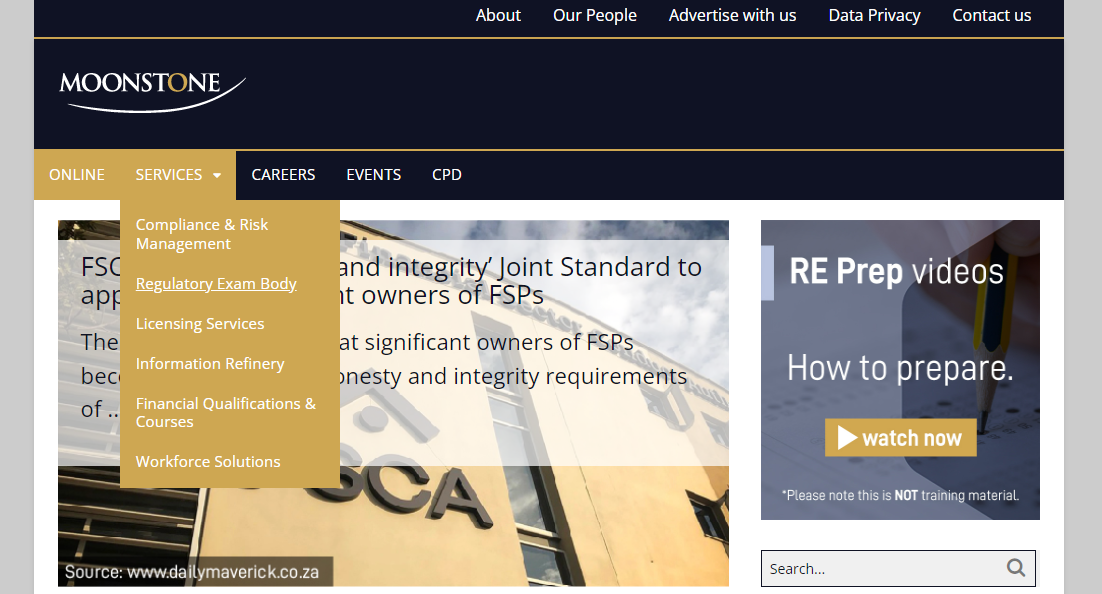Screen dimensions: 1102x594
Task: Select Compliance & Risk Management
Action: point(202,233)
